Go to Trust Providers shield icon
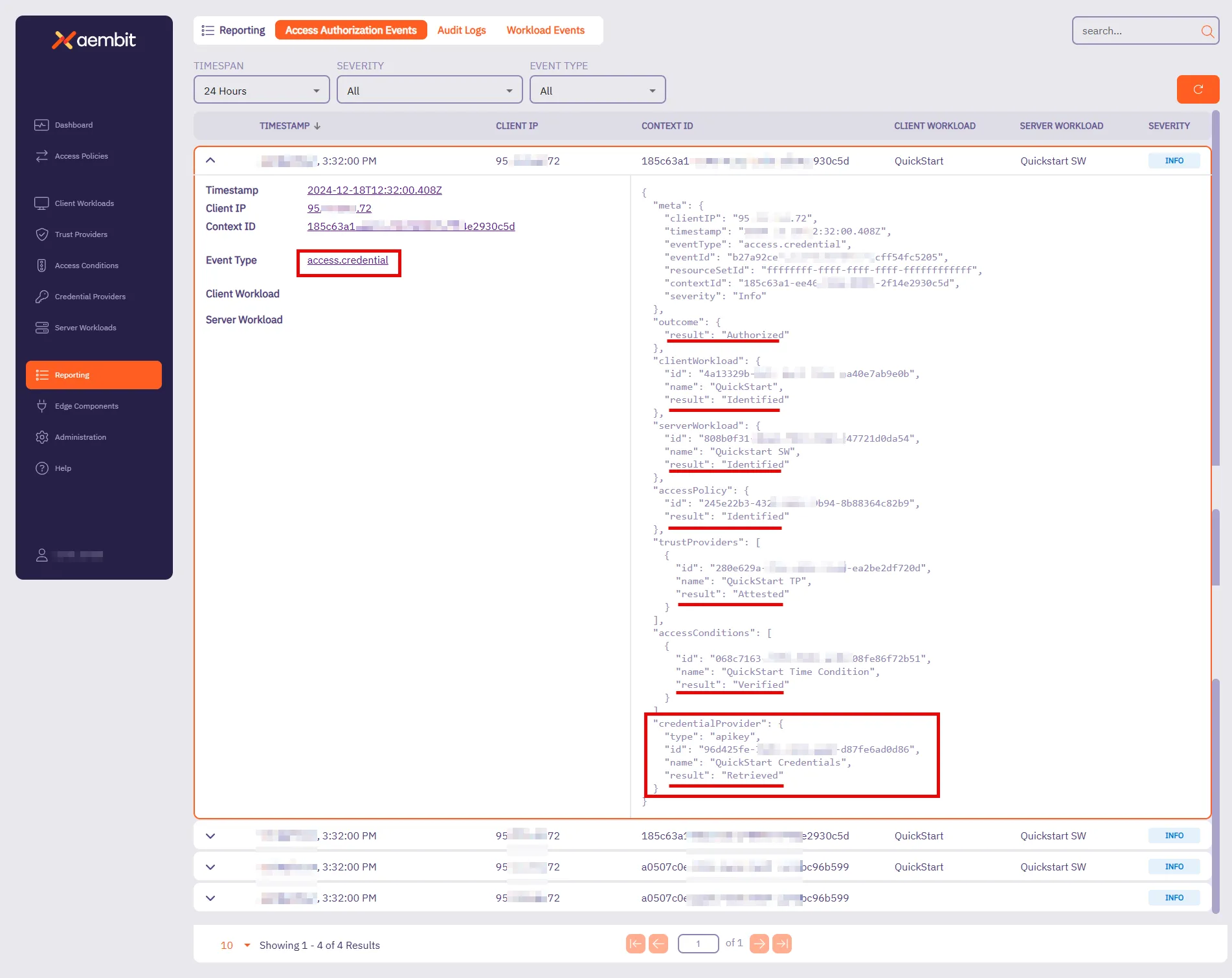 point(41,234)
